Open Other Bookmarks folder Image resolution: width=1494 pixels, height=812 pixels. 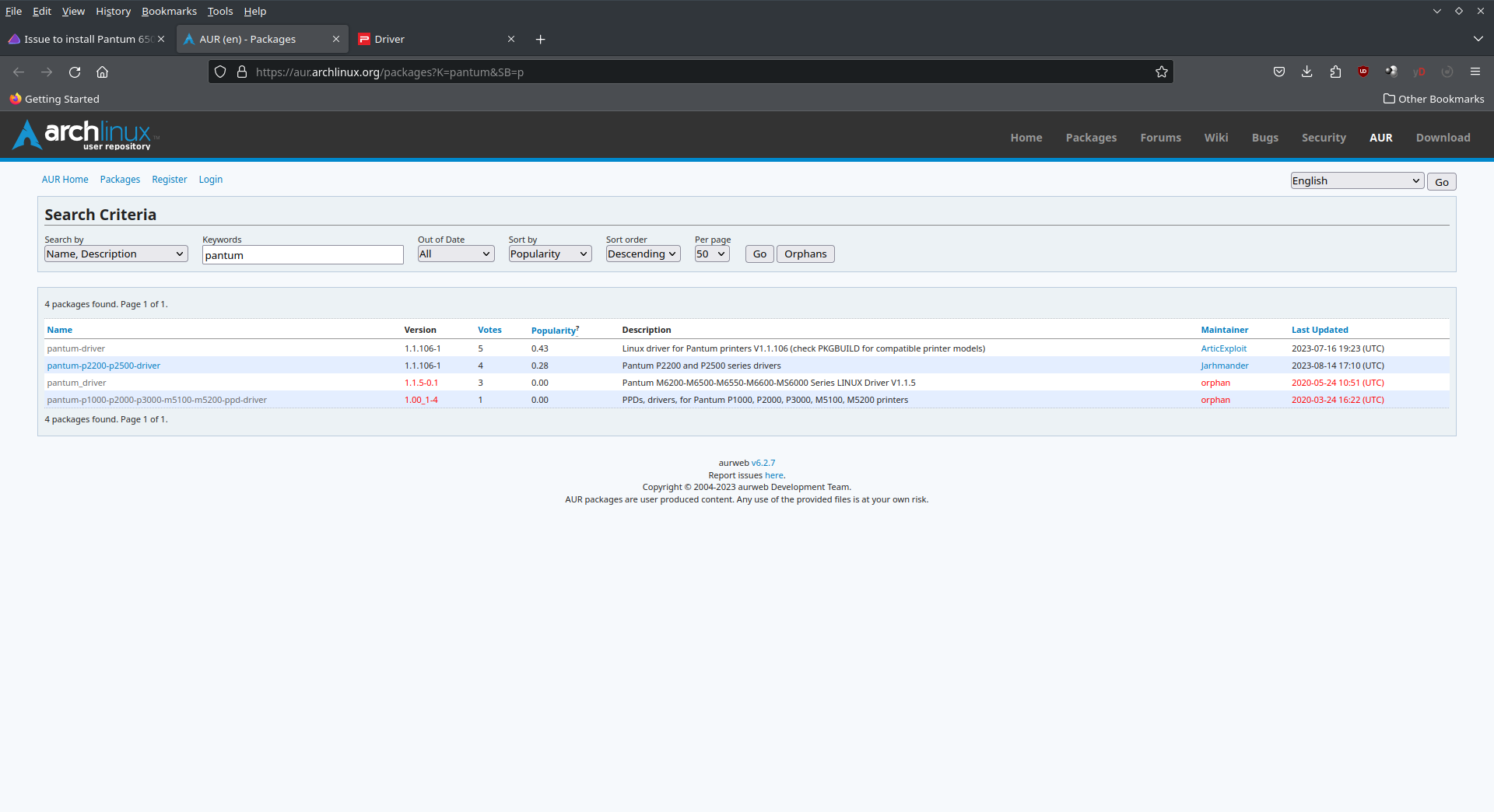1433,99
